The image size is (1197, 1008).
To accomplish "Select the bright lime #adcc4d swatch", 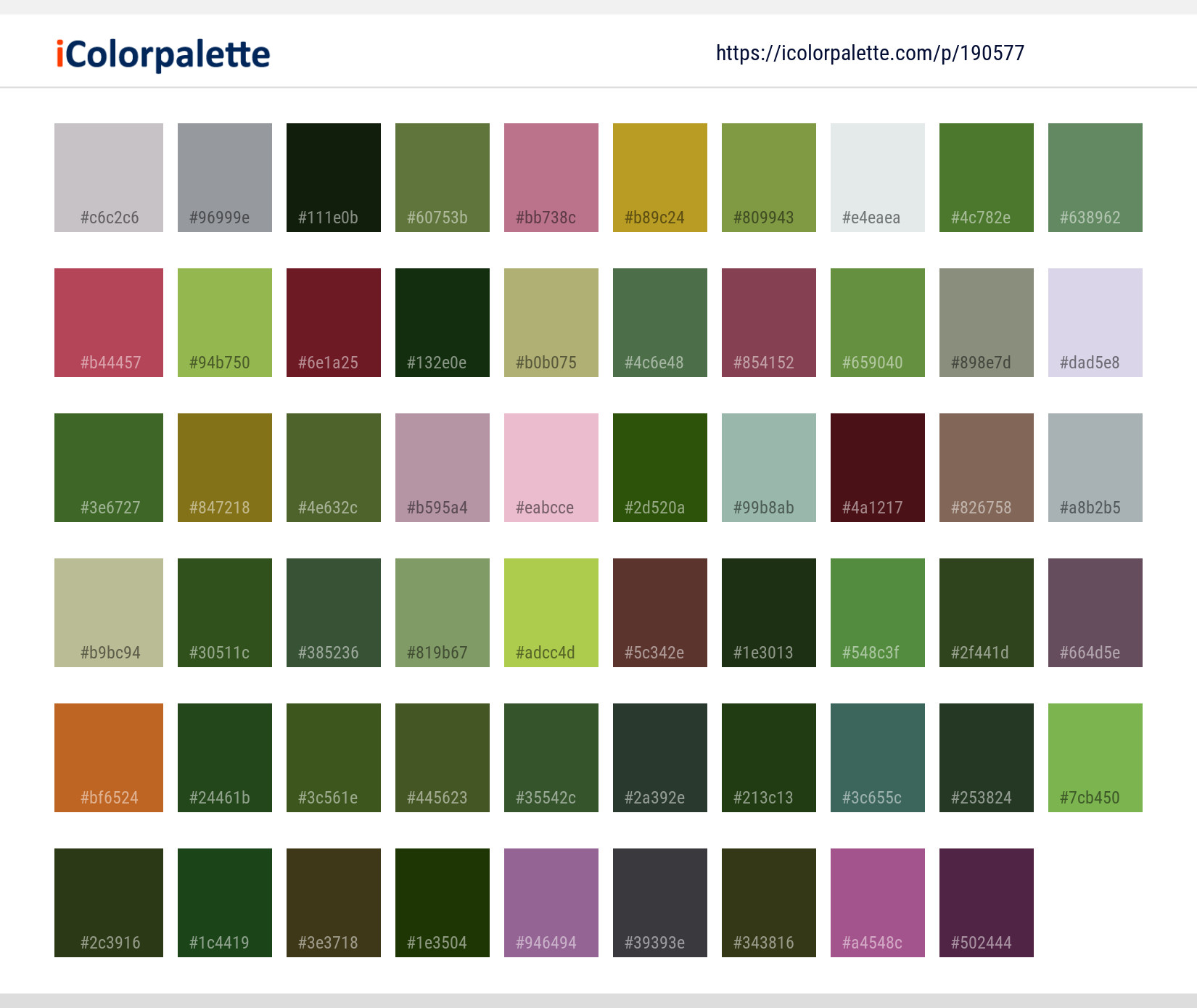I will 551,613.
